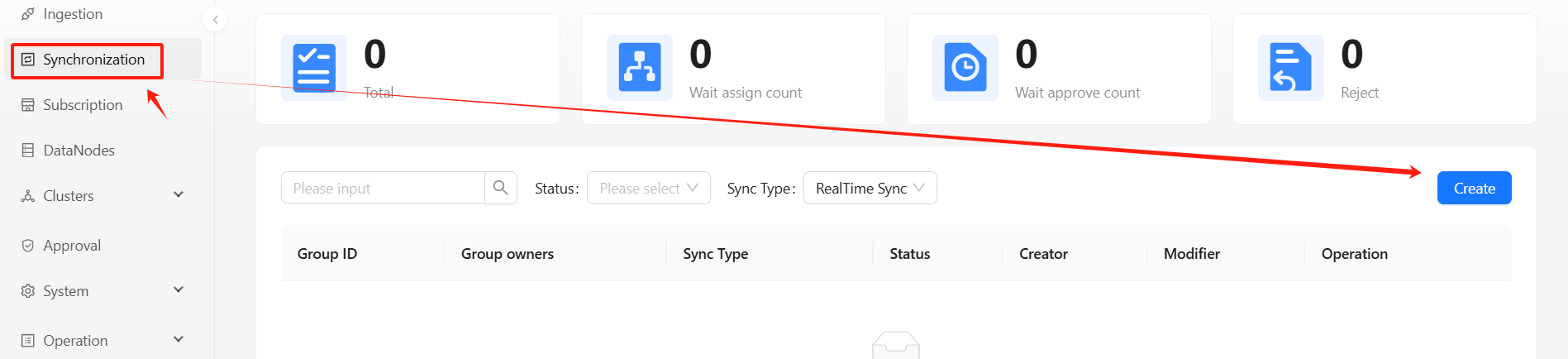Screen dimensions: 1568x359
Task: Click the Reject document icon
Action: (1290, 68)
